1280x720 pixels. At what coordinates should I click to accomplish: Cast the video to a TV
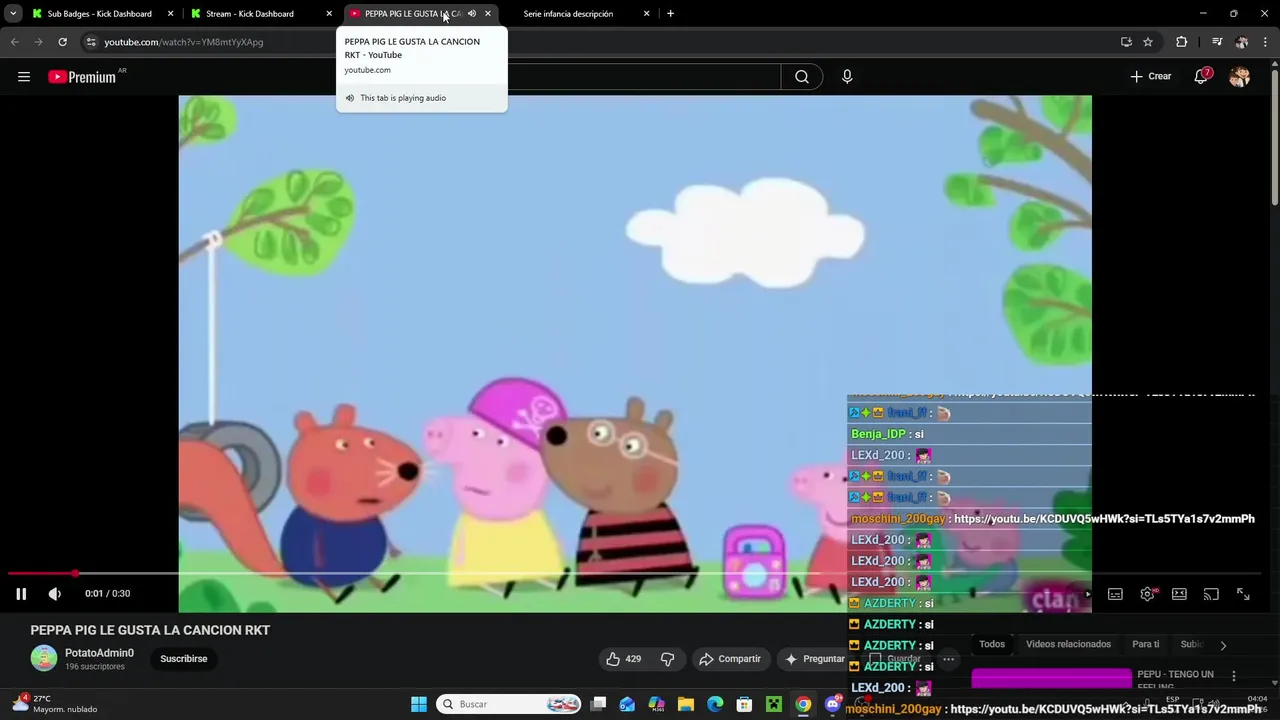[1211, 594]
